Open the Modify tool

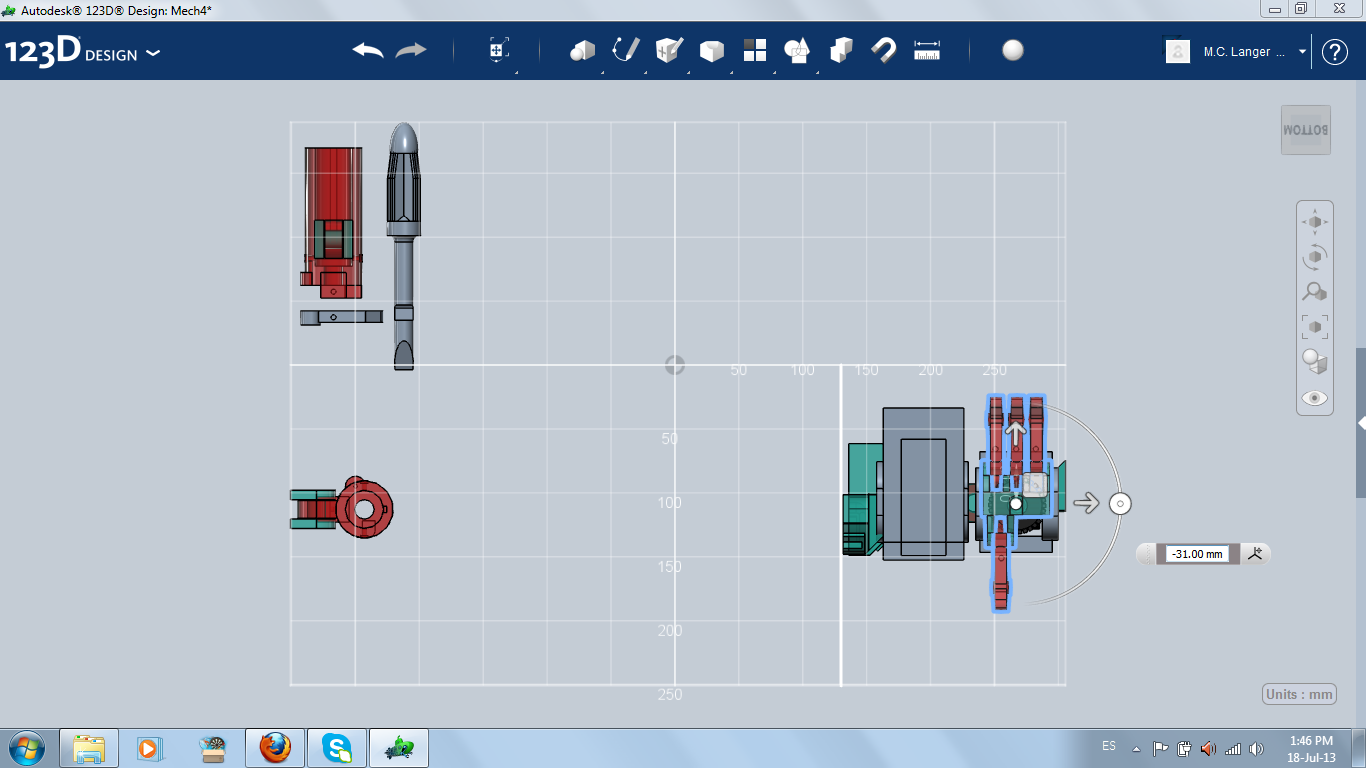click(x=712, y=51)
